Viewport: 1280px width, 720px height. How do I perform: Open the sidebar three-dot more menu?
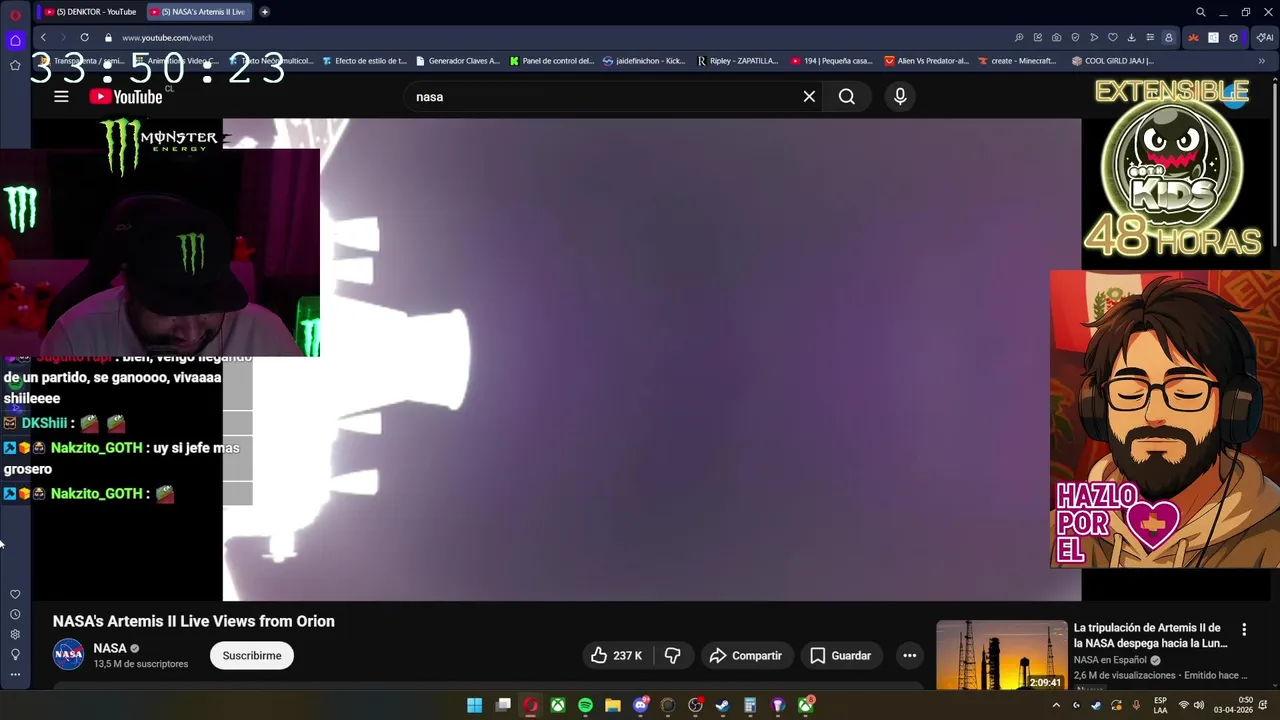coord(15,674)
